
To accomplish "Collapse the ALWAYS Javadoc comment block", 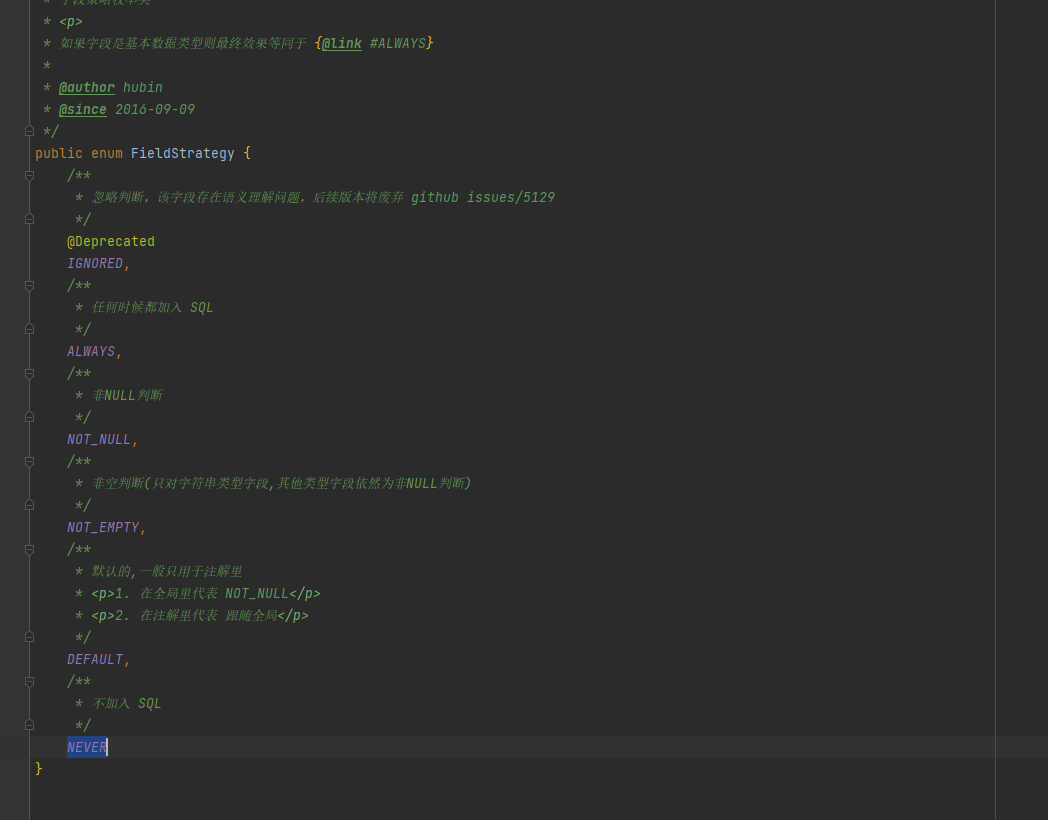I will click(29, 286).
